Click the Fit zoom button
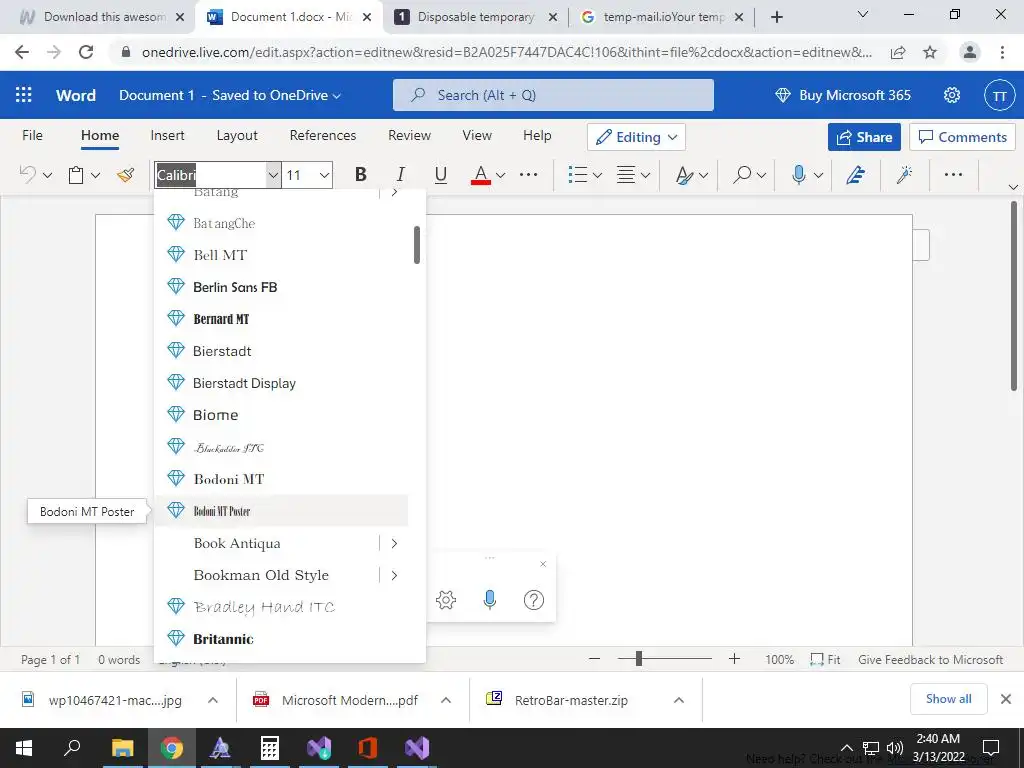 tap(825, 660)
